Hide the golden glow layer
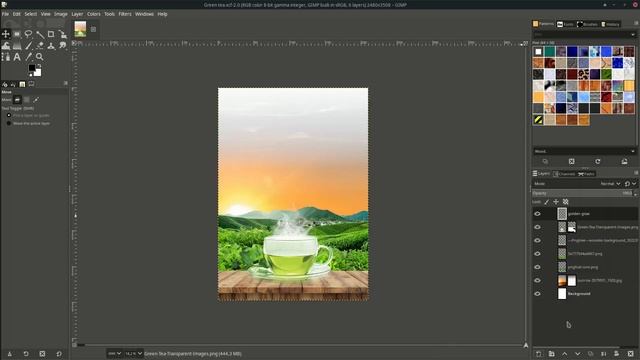 click(537, 214)
